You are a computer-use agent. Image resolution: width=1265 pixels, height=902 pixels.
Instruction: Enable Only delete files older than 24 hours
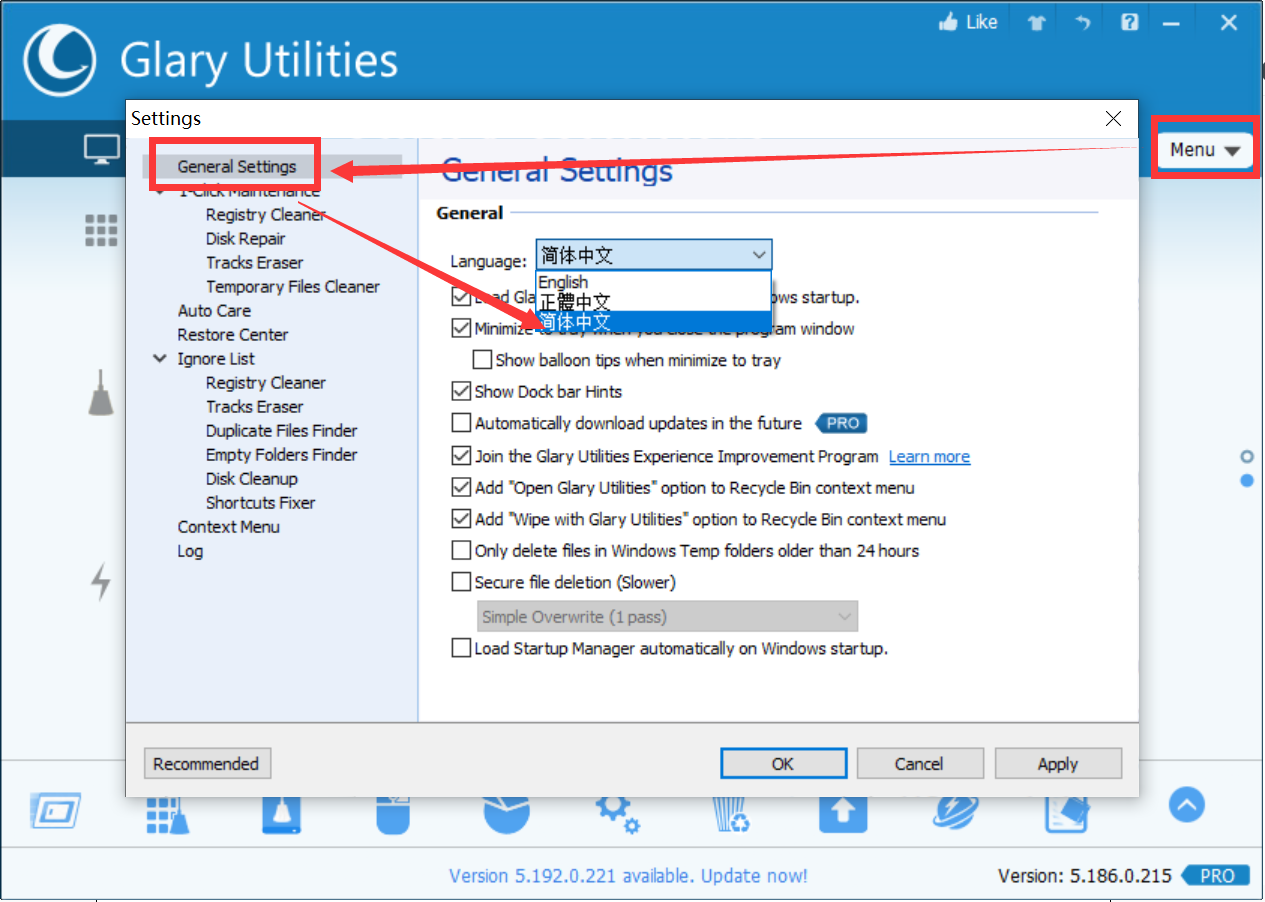[x=461, y=550]
